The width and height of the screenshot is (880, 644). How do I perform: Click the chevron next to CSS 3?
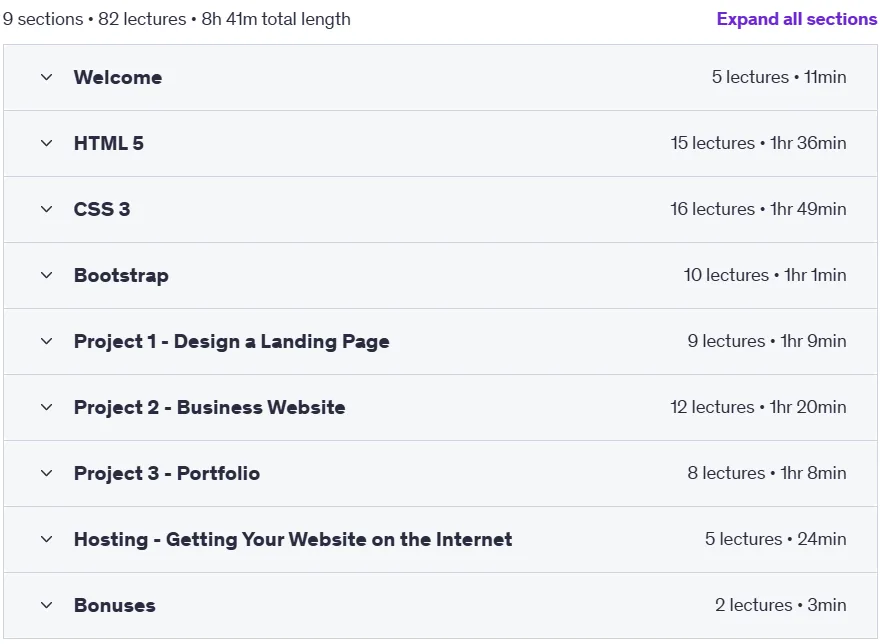pyautogui.click(x=47, y=209)
